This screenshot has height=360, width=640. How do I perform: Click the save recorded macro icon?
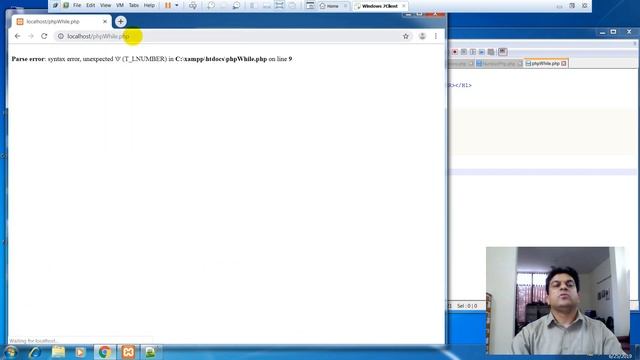pos(491,52)
